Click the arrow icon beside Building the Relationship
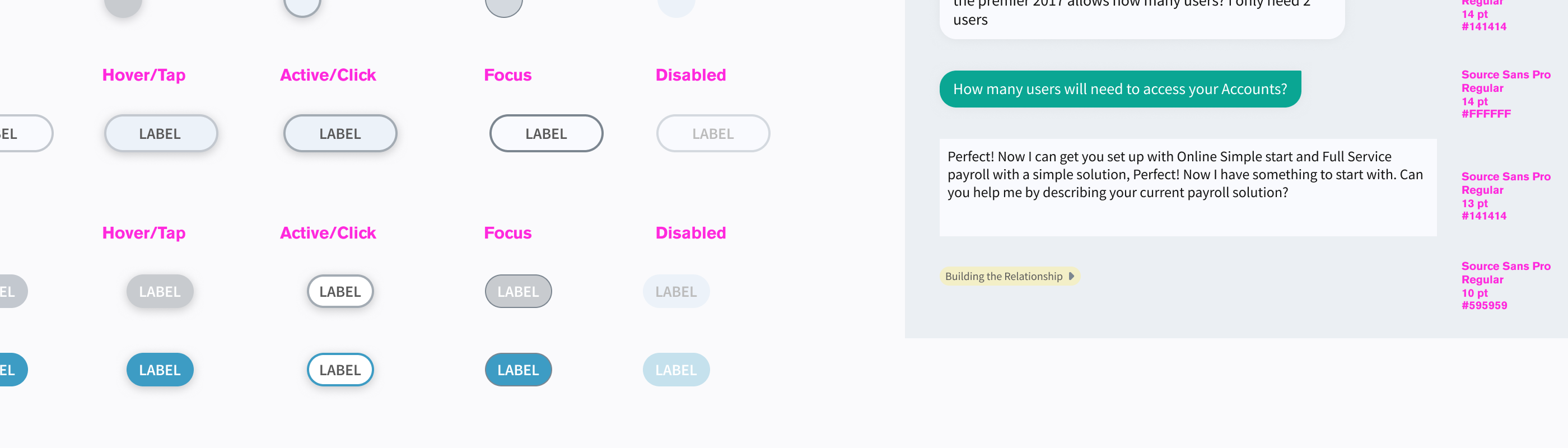The height and width of the screenshot is (448, 1568). point(1071,276)
